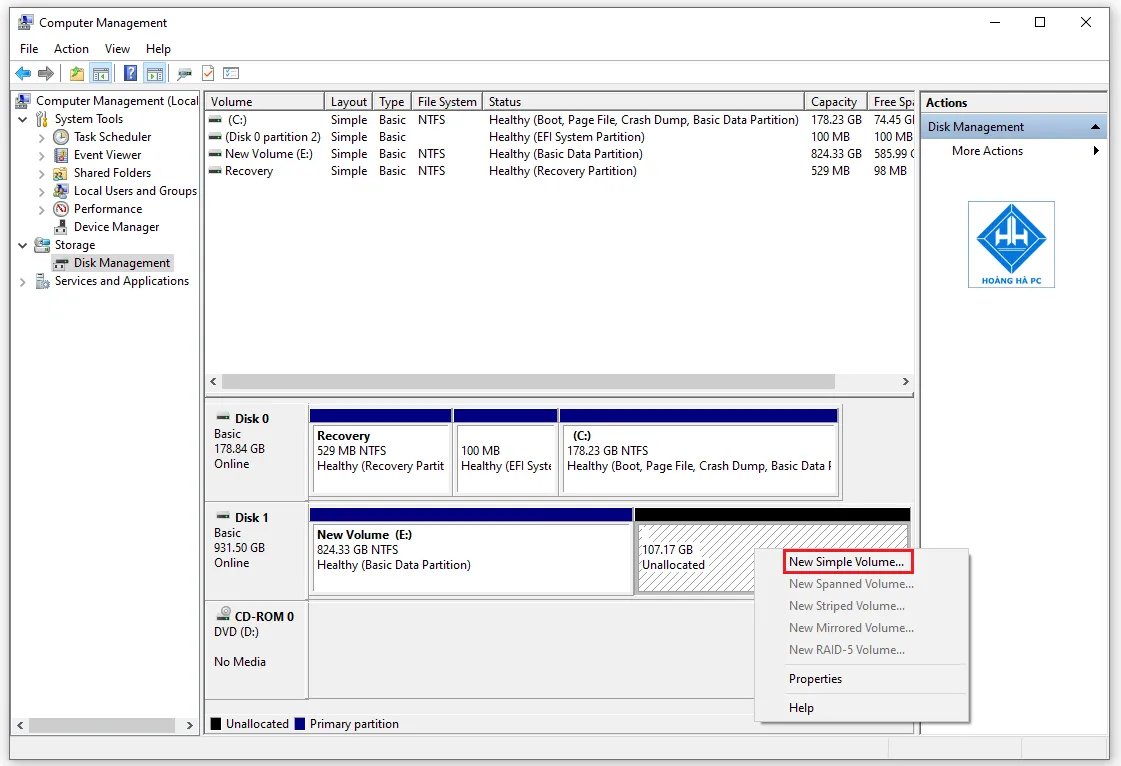
Task: Expand the Event Viewer node
Action: point(41,155)
